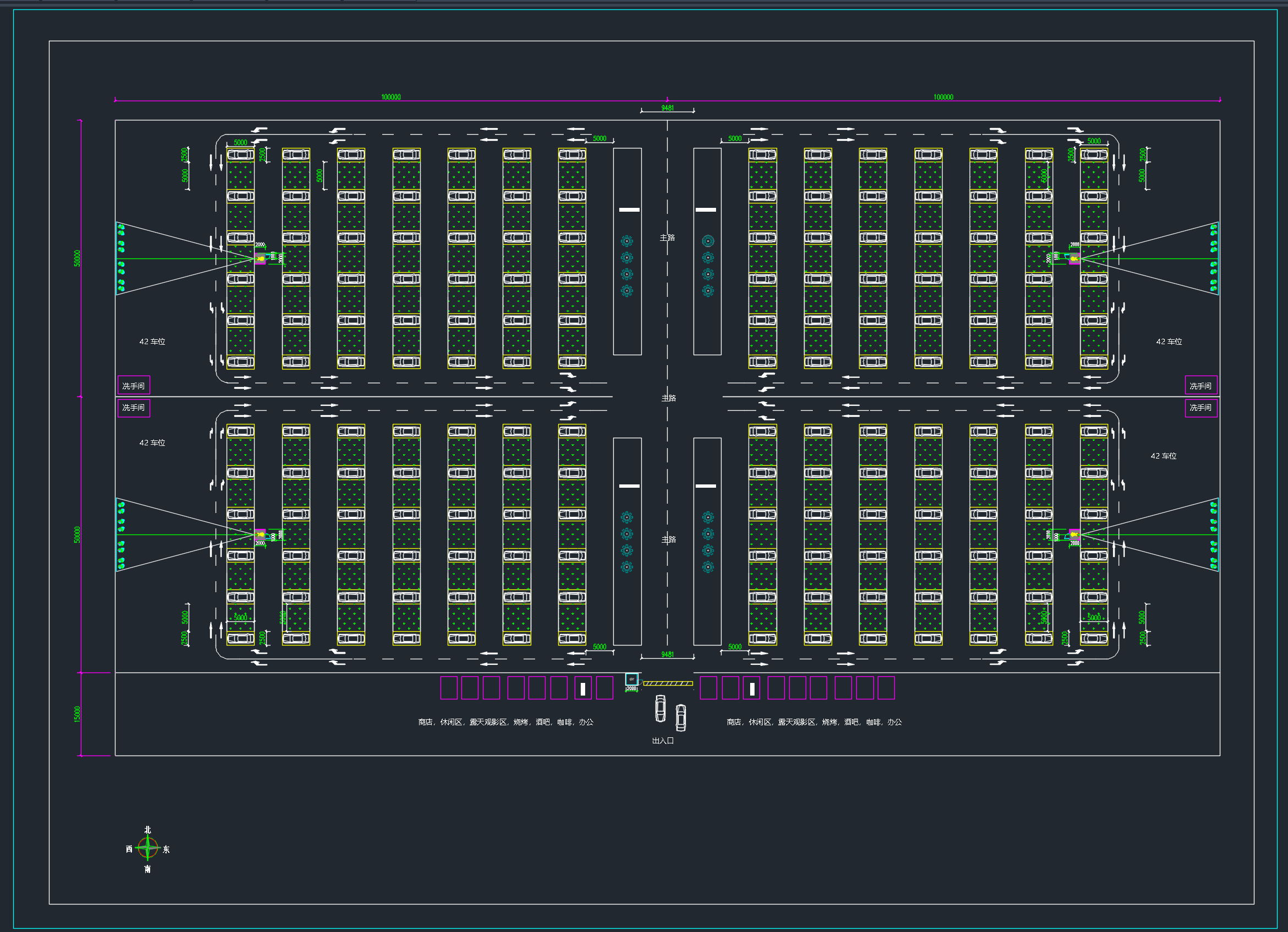The height and width of the screenshot is (932, 1288).
Task: Select the 42 车位 label in the northeast block
Action: 1169,341
